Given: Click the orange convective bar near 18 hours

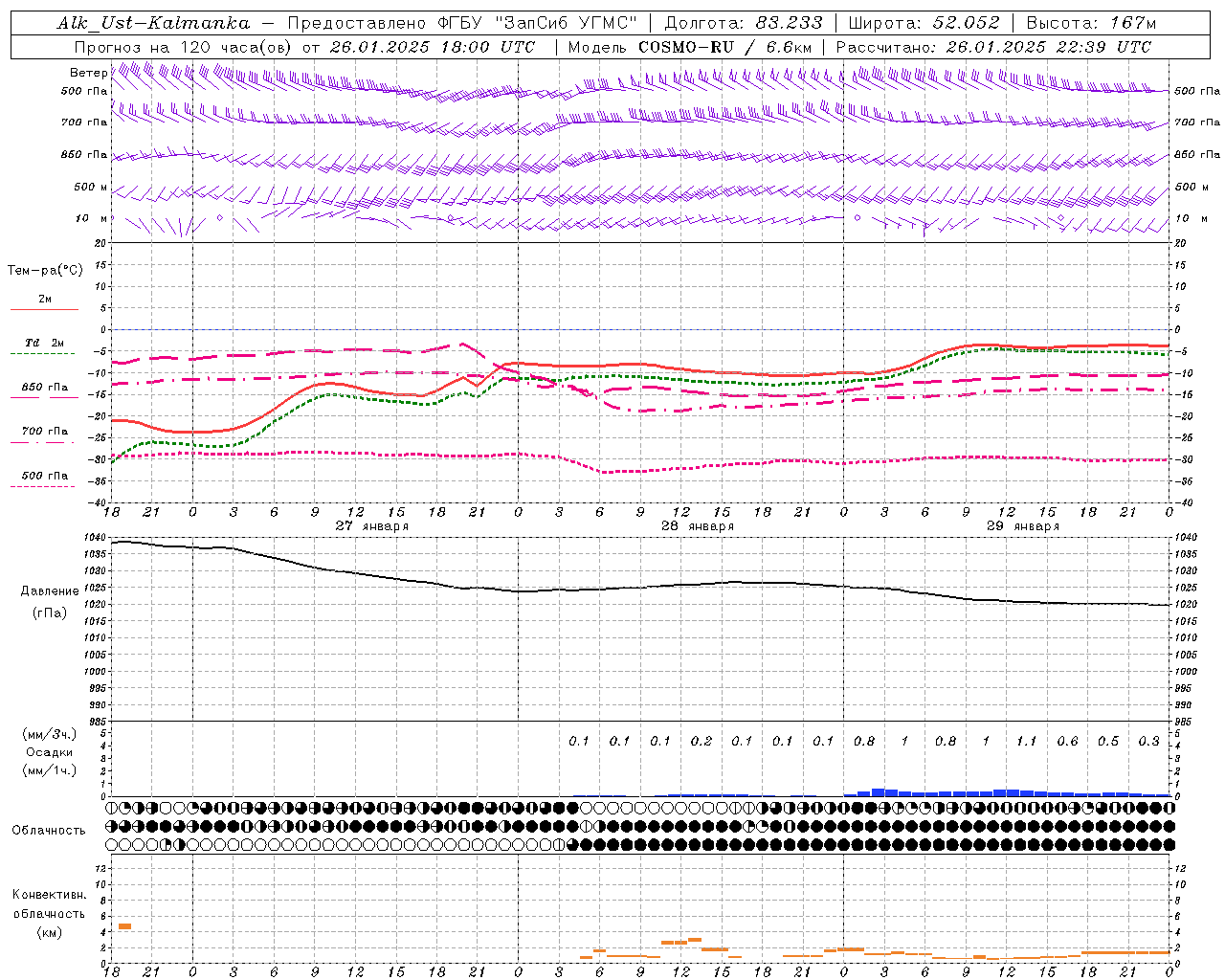Looking at the screenshot, I should coord(124,926).
